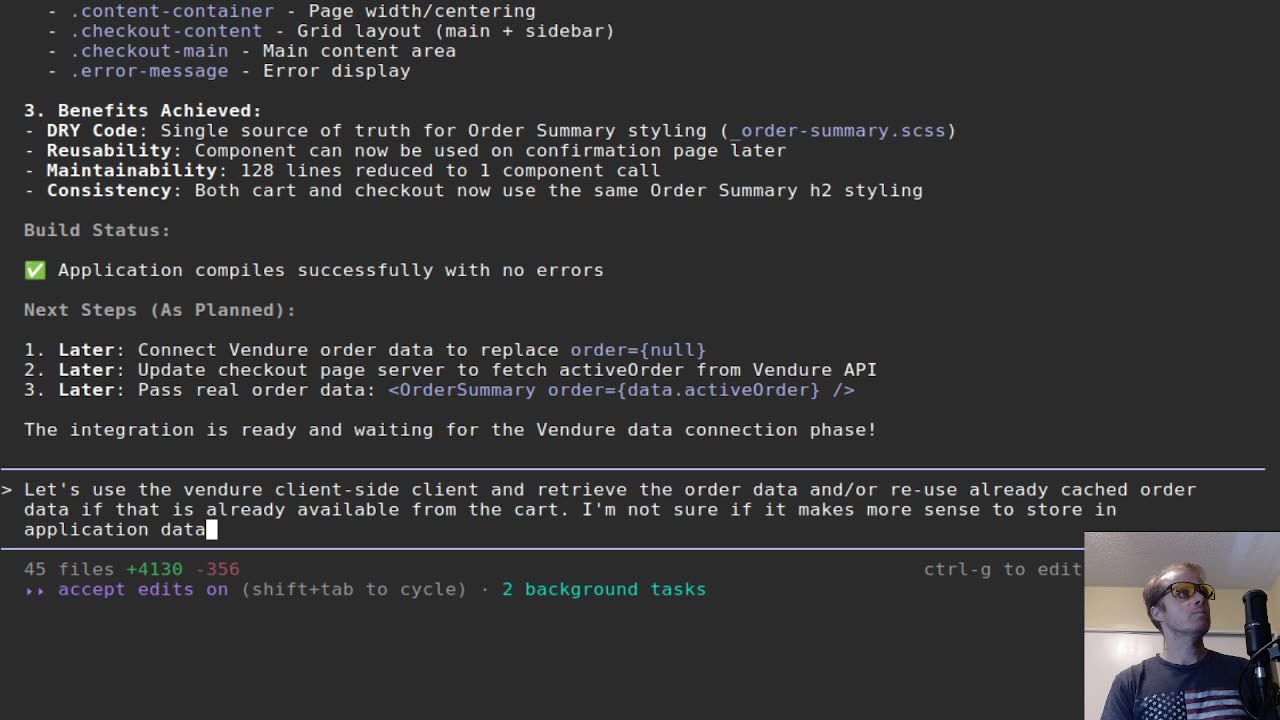Click the prompt chevron before the input
The width and height of the screenshot is (1280, 720).
point(7,490)
